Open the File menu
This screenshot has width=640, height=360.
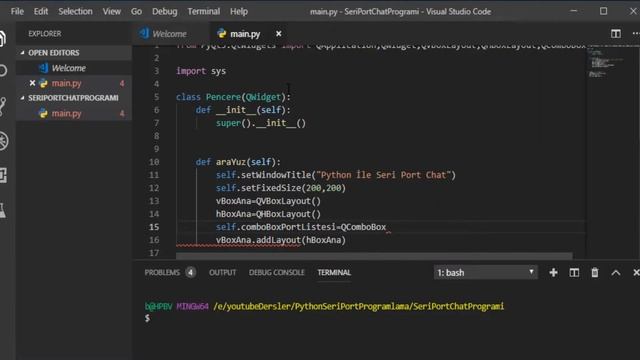click(17, 11)
